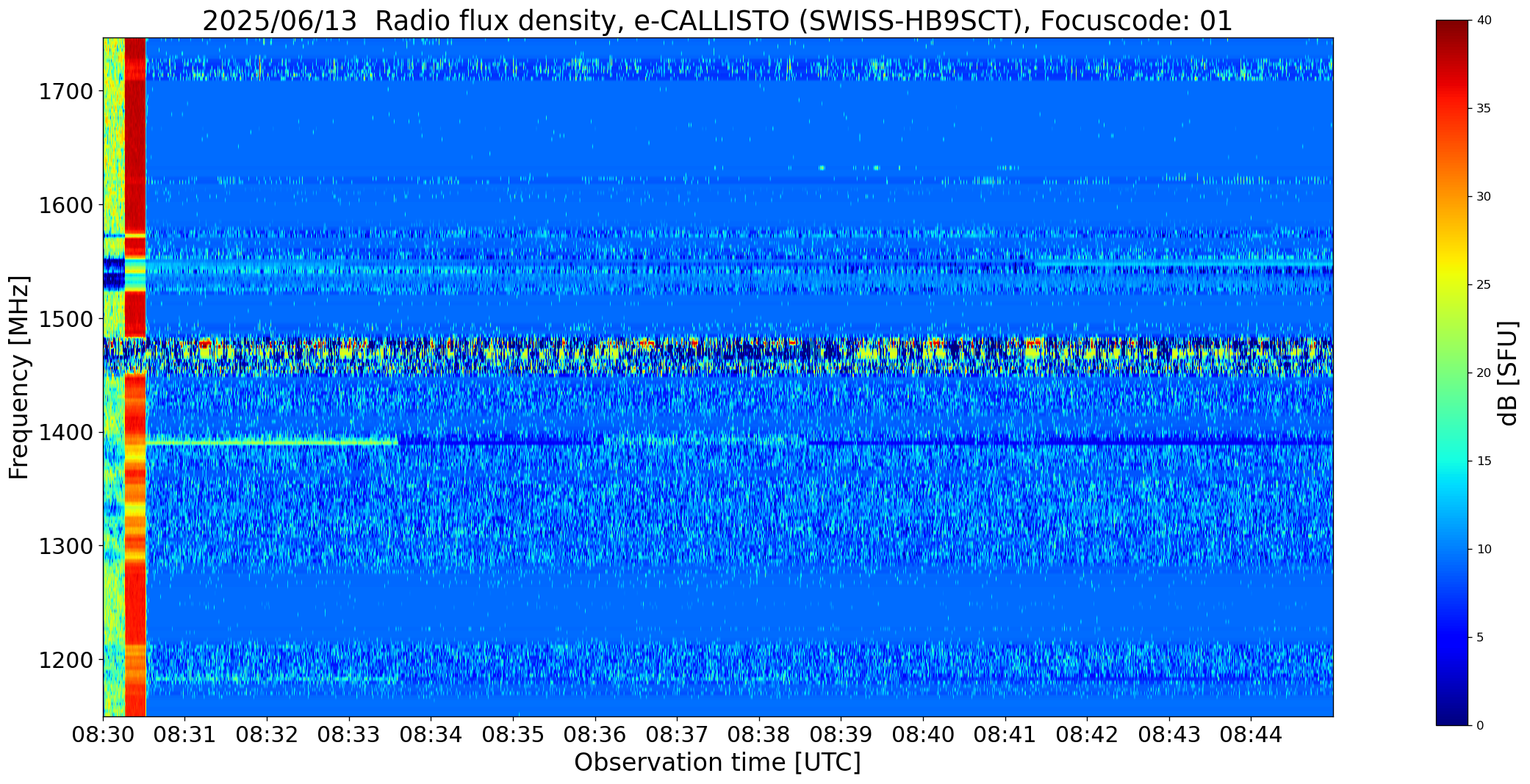
Task: Click the red vertical burst stripe at 08:30
Action: 135,377
